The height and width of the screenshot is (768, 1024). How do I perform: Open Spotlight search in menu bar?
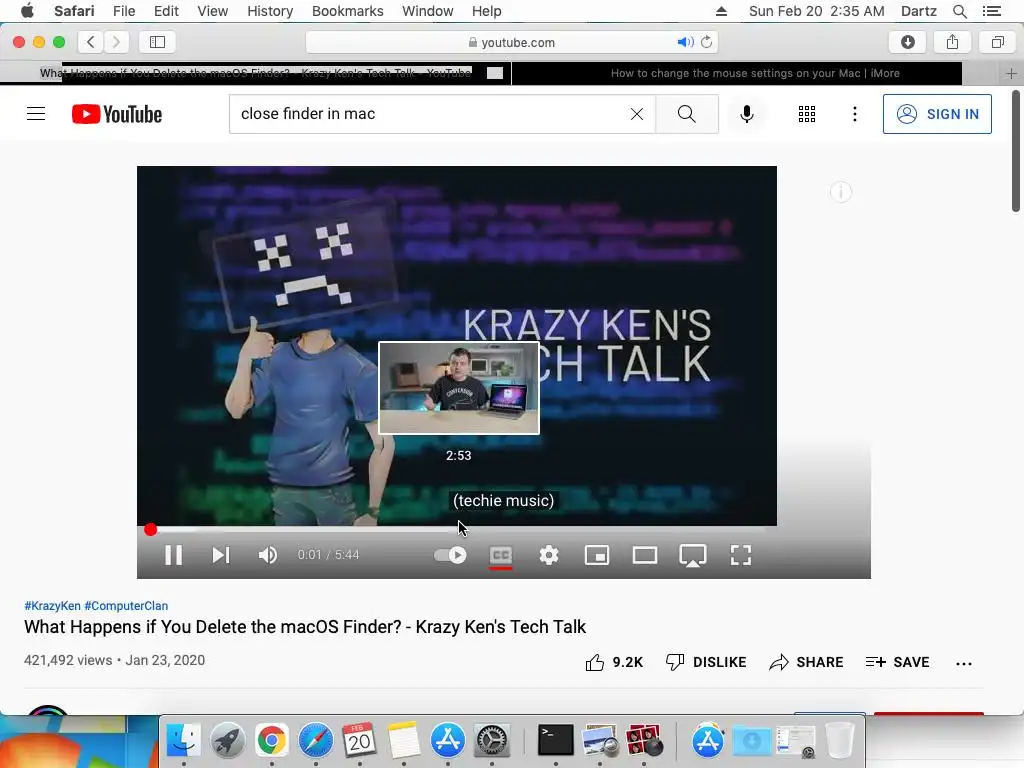pos(959,11)
